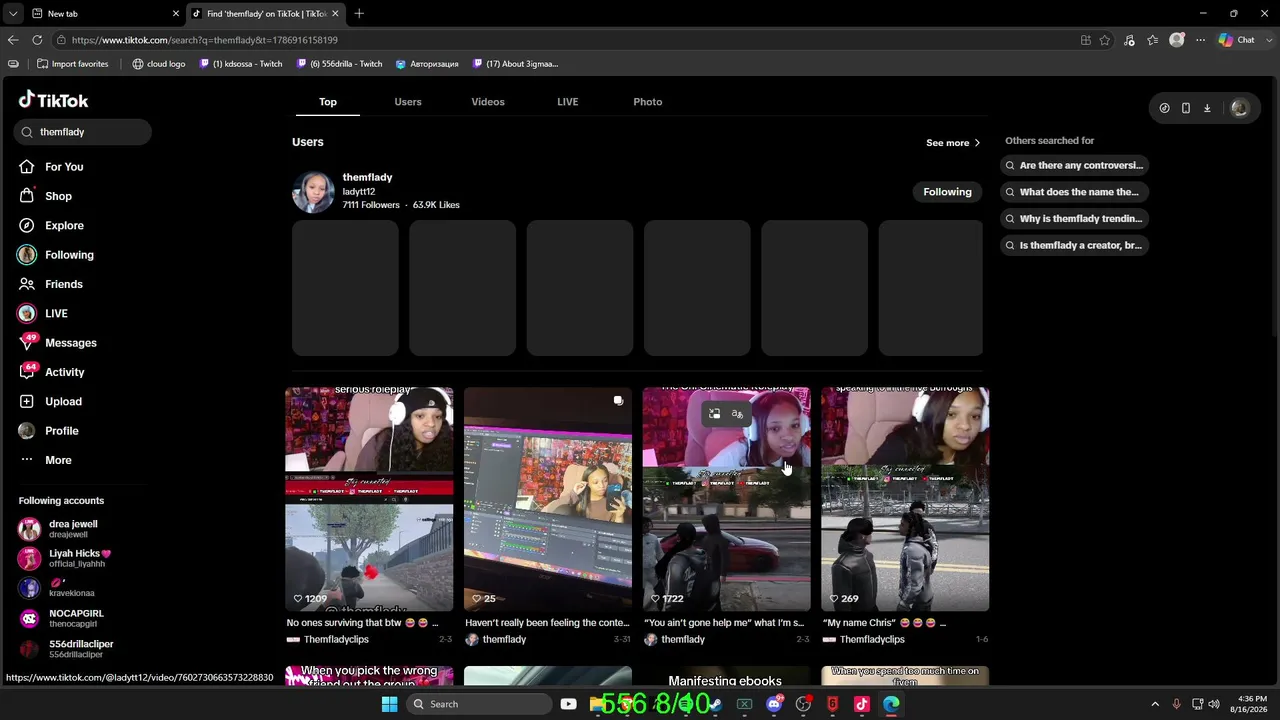Switch to the LIVE search tab

click(x=568, y=102)
